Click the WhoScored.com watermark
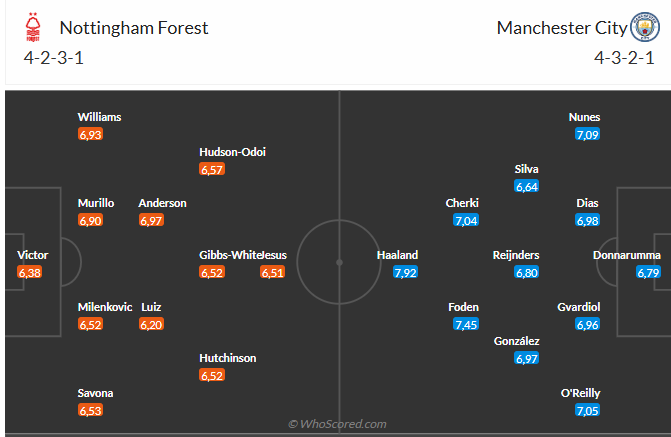 pos(337,424)
